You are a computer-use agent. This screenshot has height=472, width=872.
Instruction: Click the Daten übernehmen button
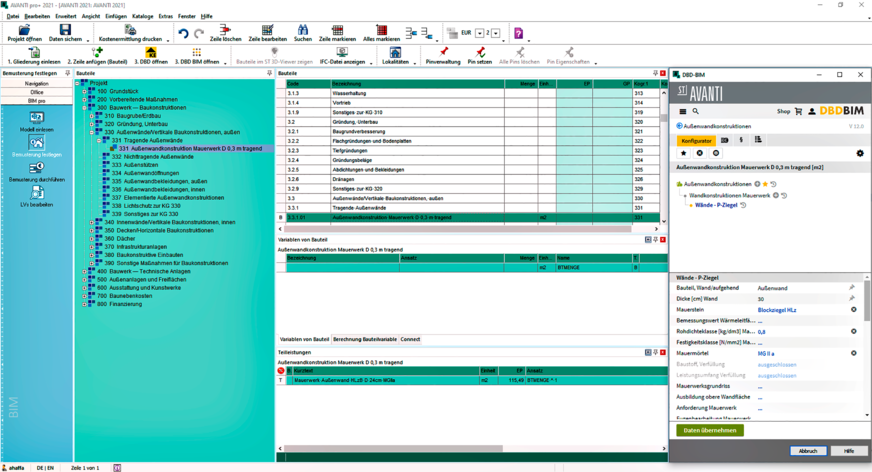(x=709, y=430)
